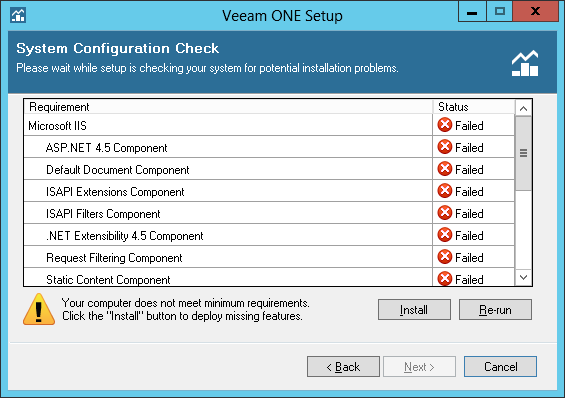Click the Veeam ONE title bar app icon
Viewport: 565px width, 398px height.
18,15
